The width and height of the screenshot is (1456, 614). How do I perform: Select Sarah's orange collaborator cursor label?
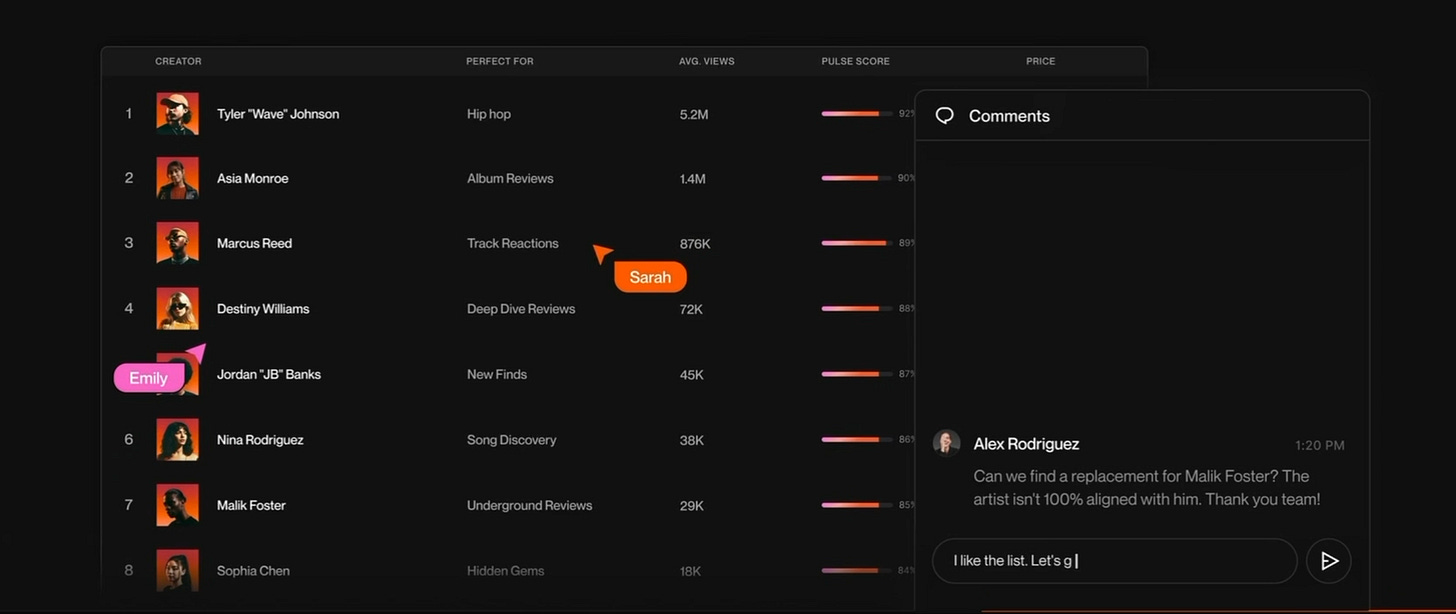point(650,277)
